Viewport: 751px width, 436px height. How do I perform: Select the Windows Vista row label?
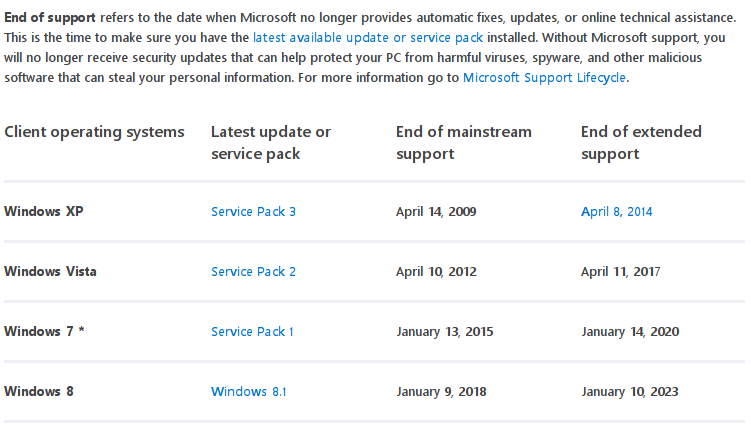tap(50, 272)
